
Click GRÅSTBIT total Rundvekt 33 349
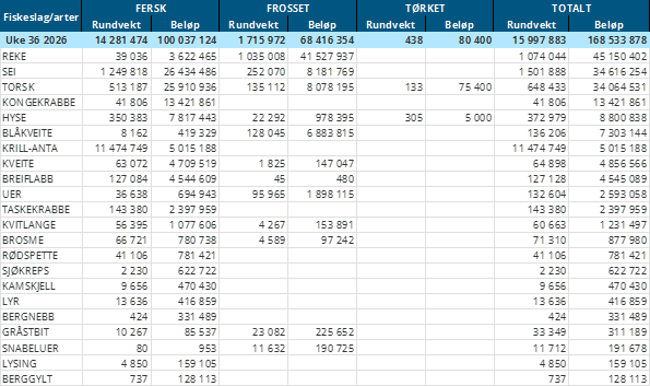pos(549,332)
